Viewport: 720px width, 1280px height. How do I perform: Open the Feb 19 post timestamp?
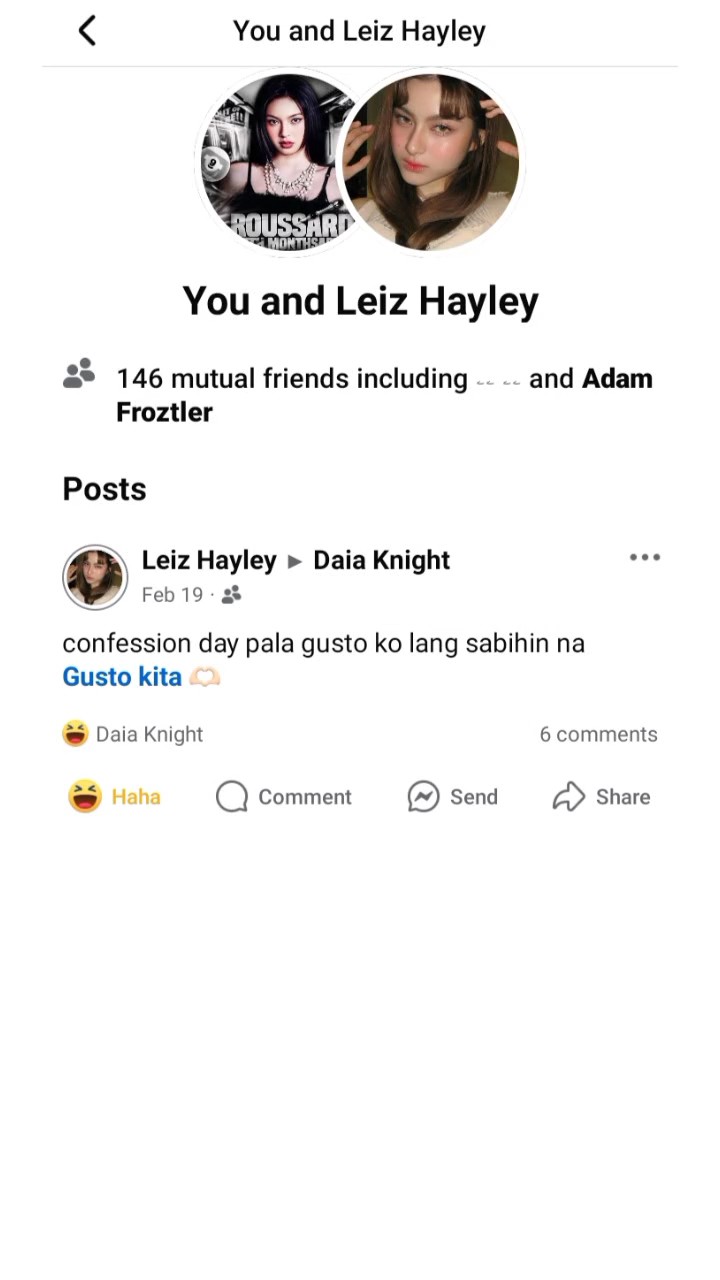[172, 595]
